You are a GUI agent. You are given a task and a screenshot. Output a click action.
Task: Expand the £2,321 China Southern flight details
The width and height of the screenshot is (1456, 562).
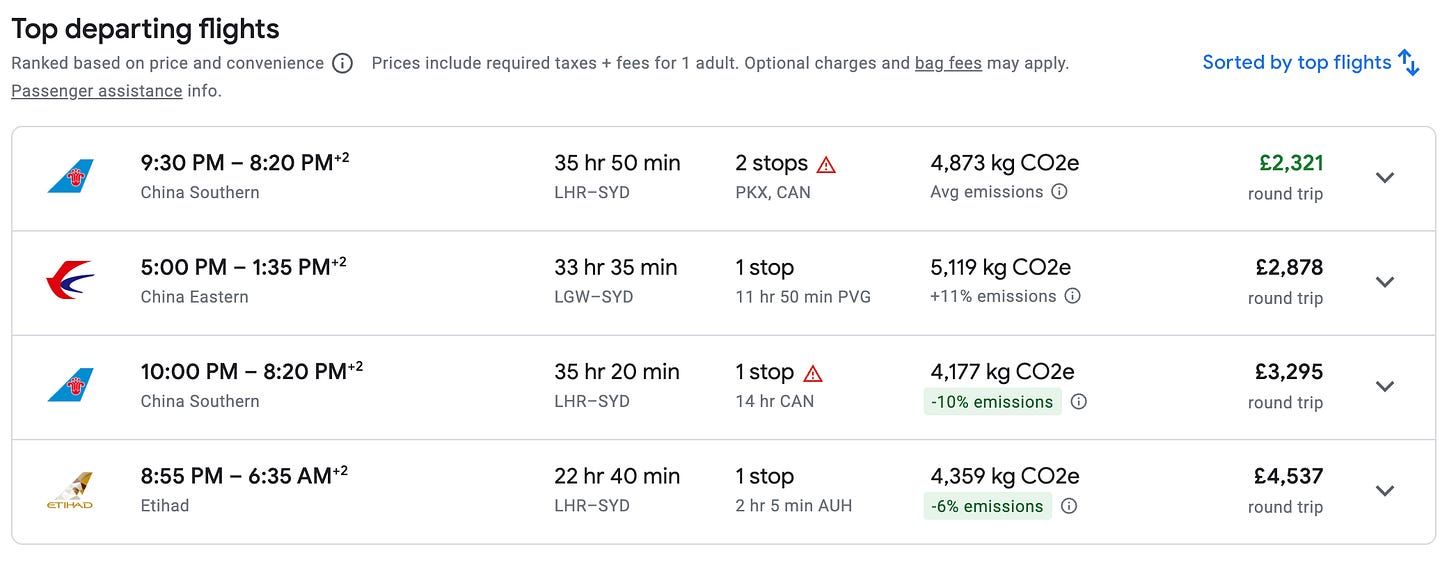(x=1384, y=178)
